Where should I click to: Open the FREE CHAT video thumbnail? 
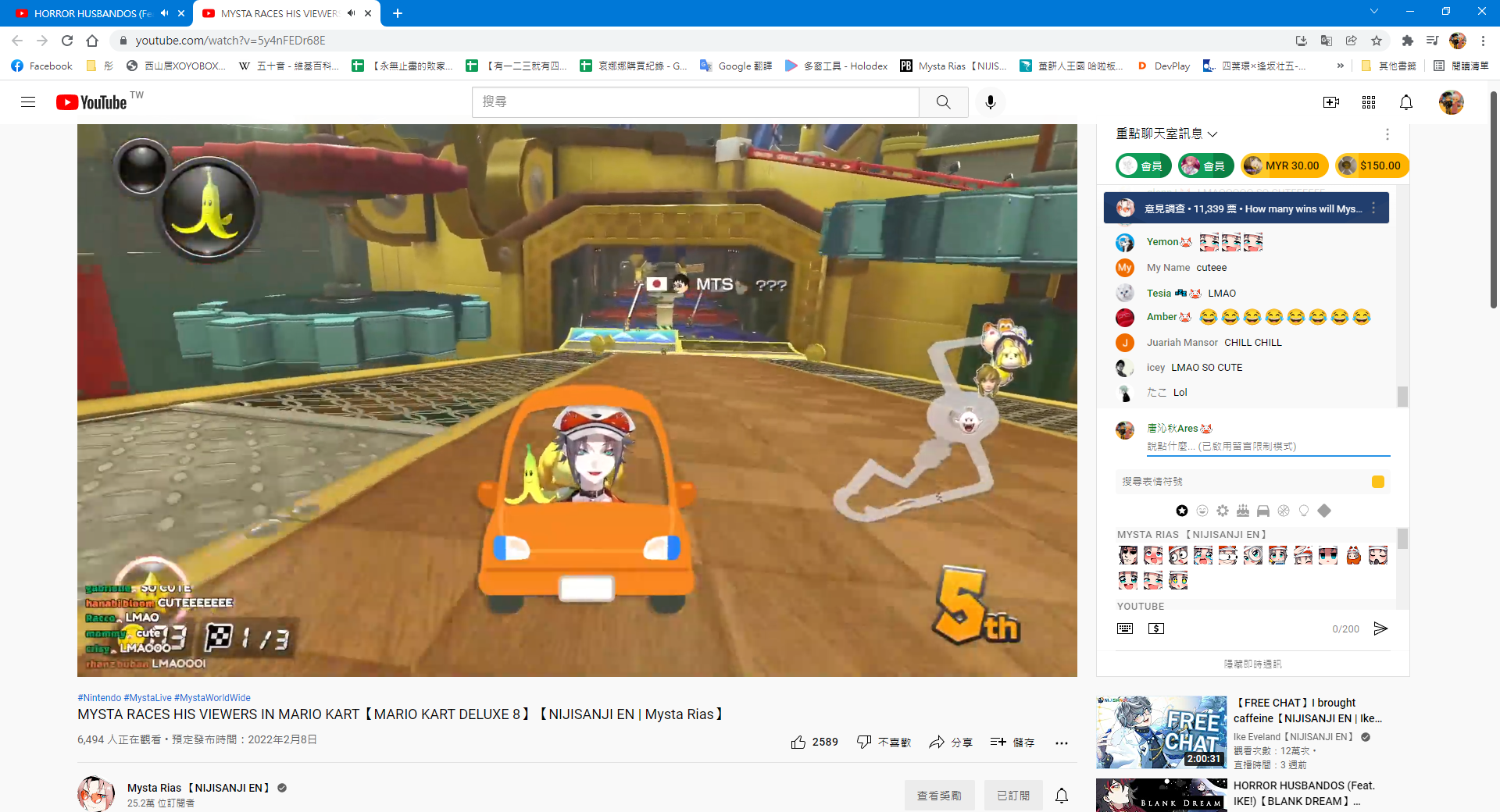(1162, 732)
